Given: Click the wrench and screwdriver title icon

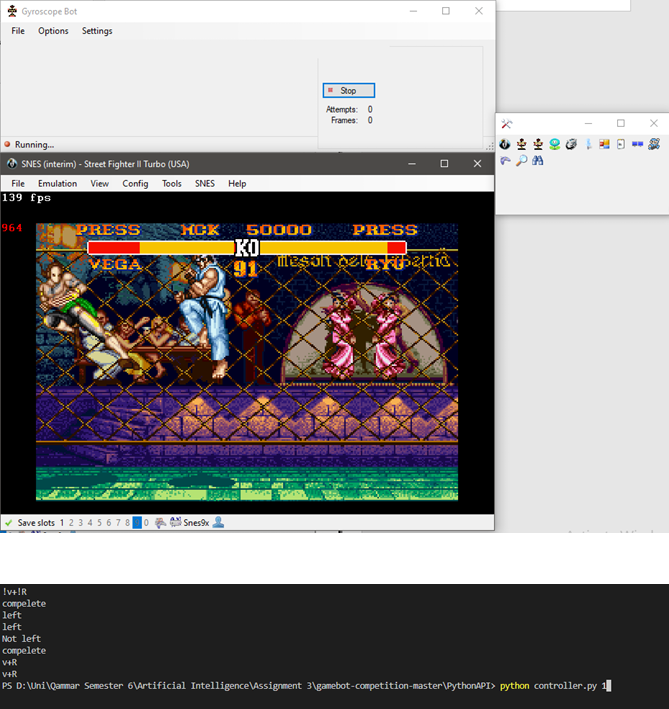Looking at the screenshot, I should click(506, 123).
